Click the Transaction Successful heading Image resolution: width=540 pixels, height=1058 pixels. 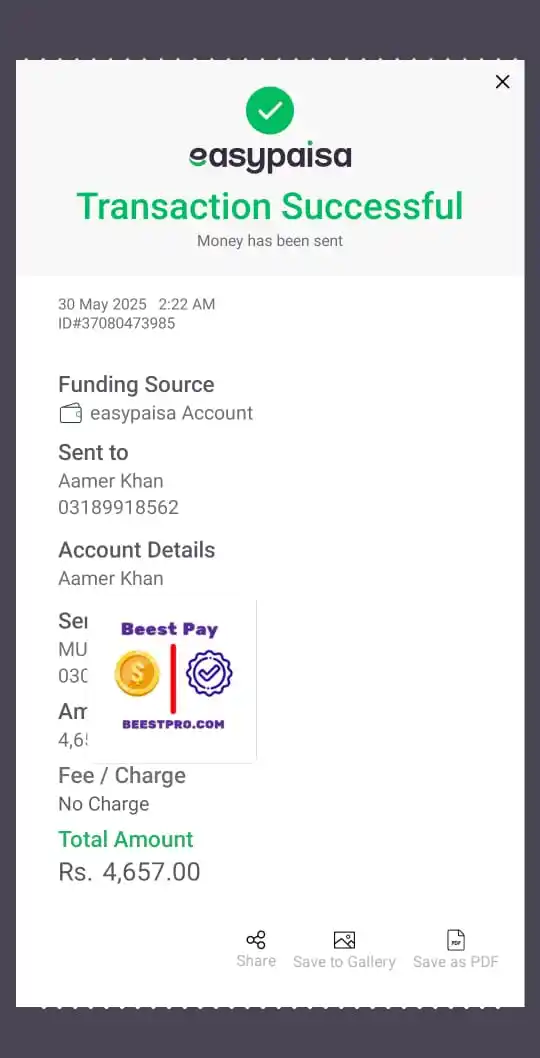[270, 206]
